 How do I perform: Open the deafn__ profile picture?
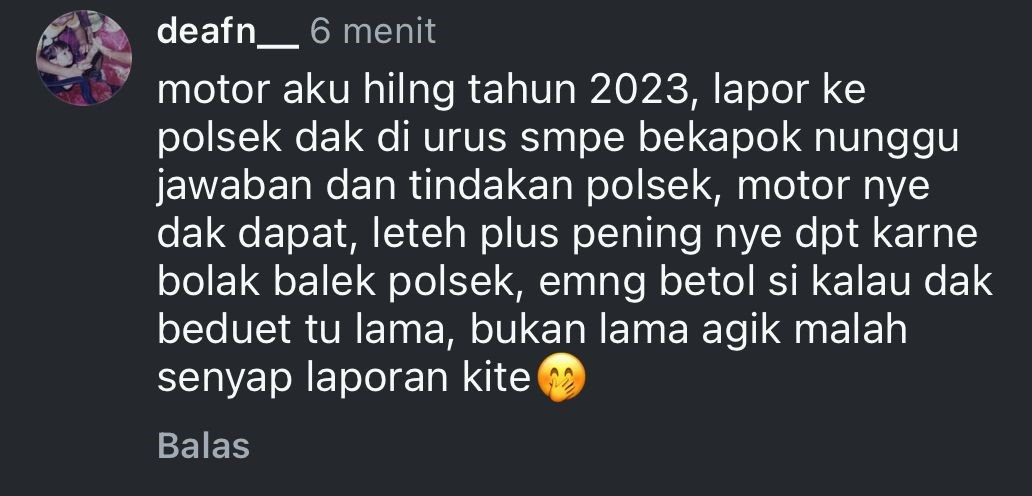coord(84,59)
